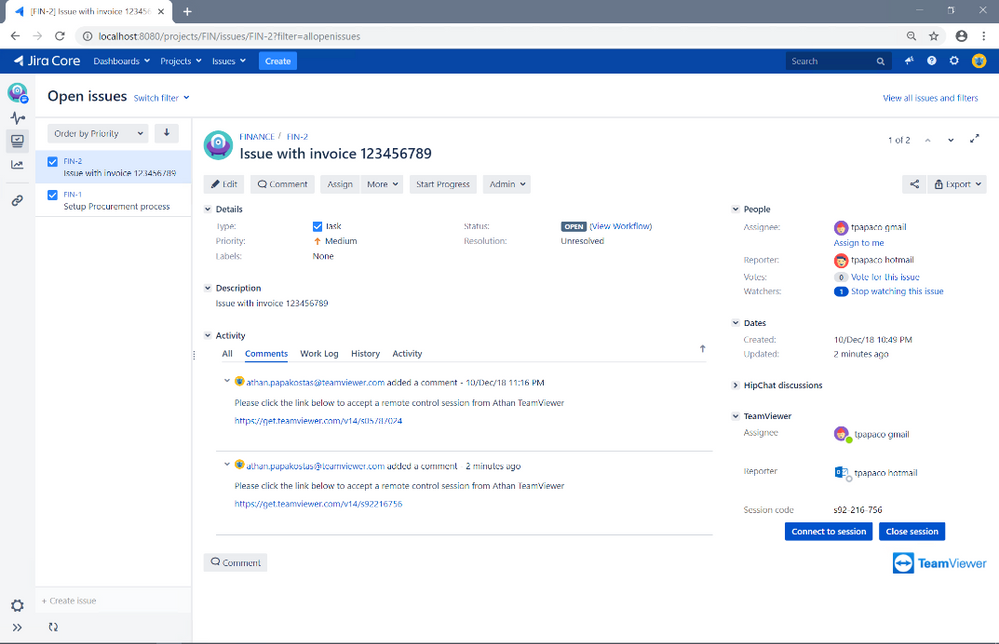
Task: Open project settings gear at sidebar bottom
Action: click(17, 605)
